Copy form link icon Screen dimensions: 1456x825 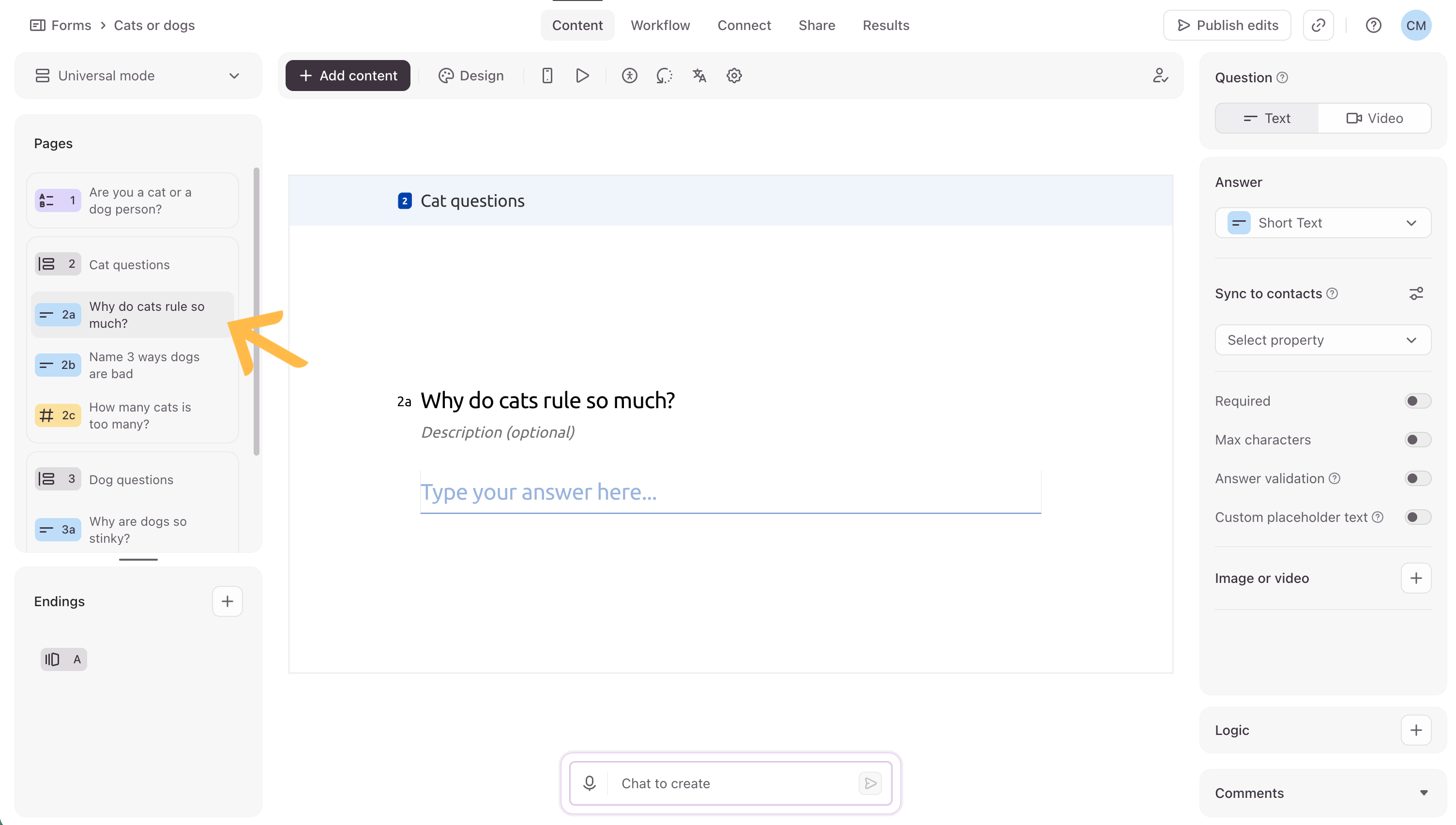point(1318,26)
